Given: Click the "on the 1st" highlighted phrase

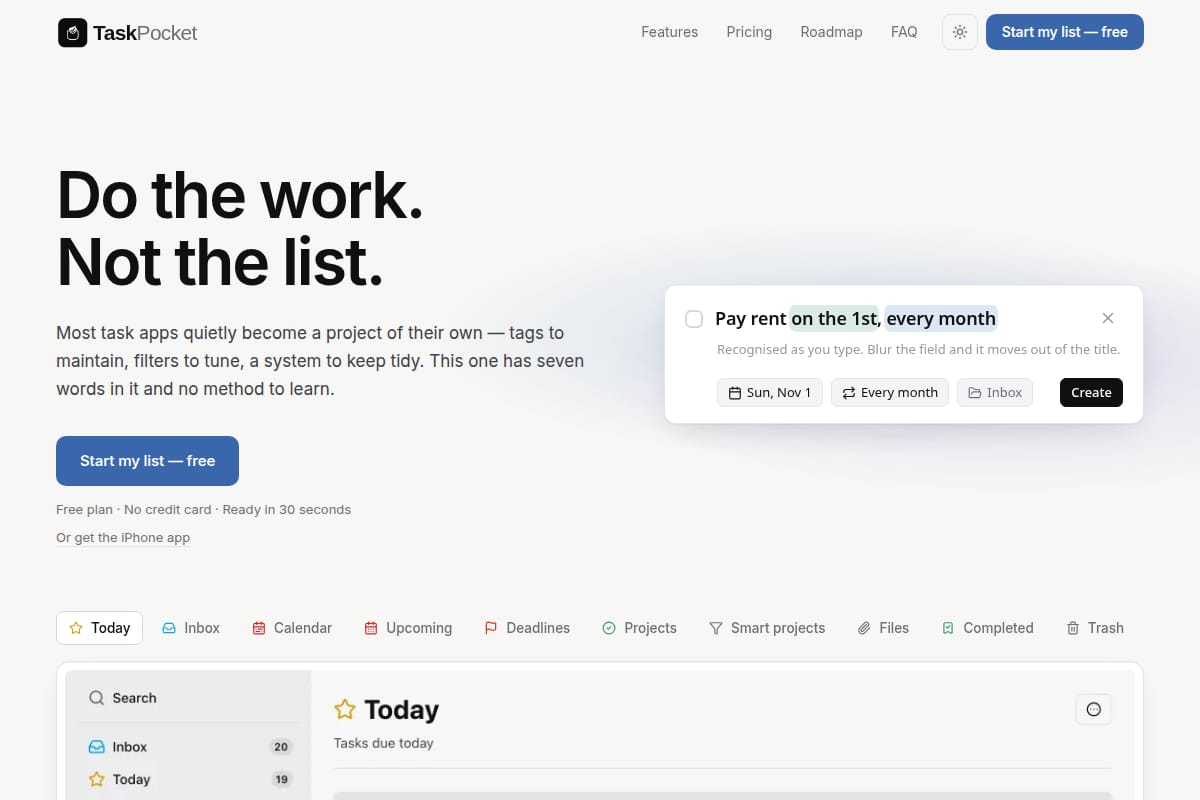Looking at the screenshot, I should pyautogui.click(x=834, y=319).
